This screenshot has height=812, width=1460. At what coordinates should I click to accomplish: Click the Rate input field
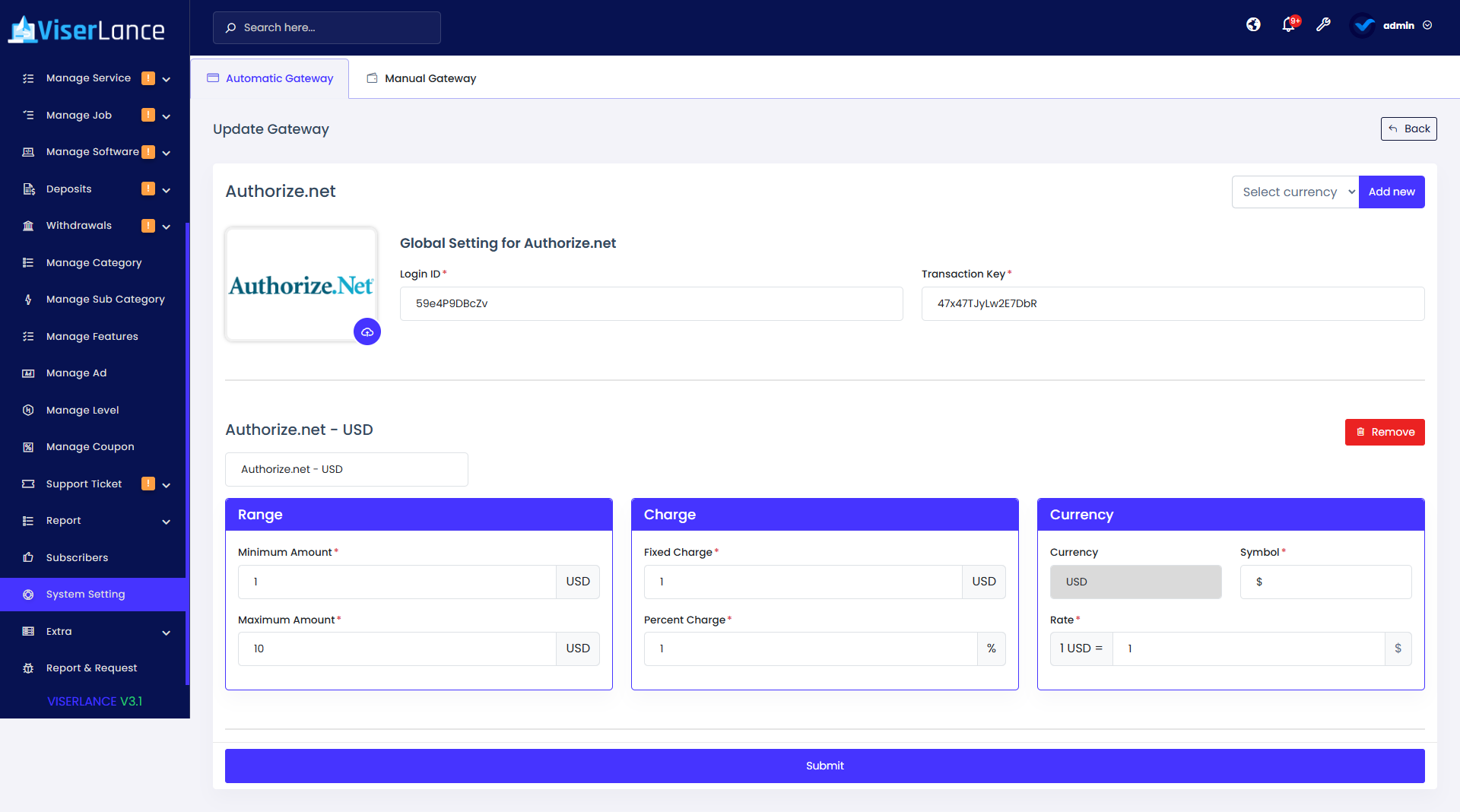[1249, 649]
